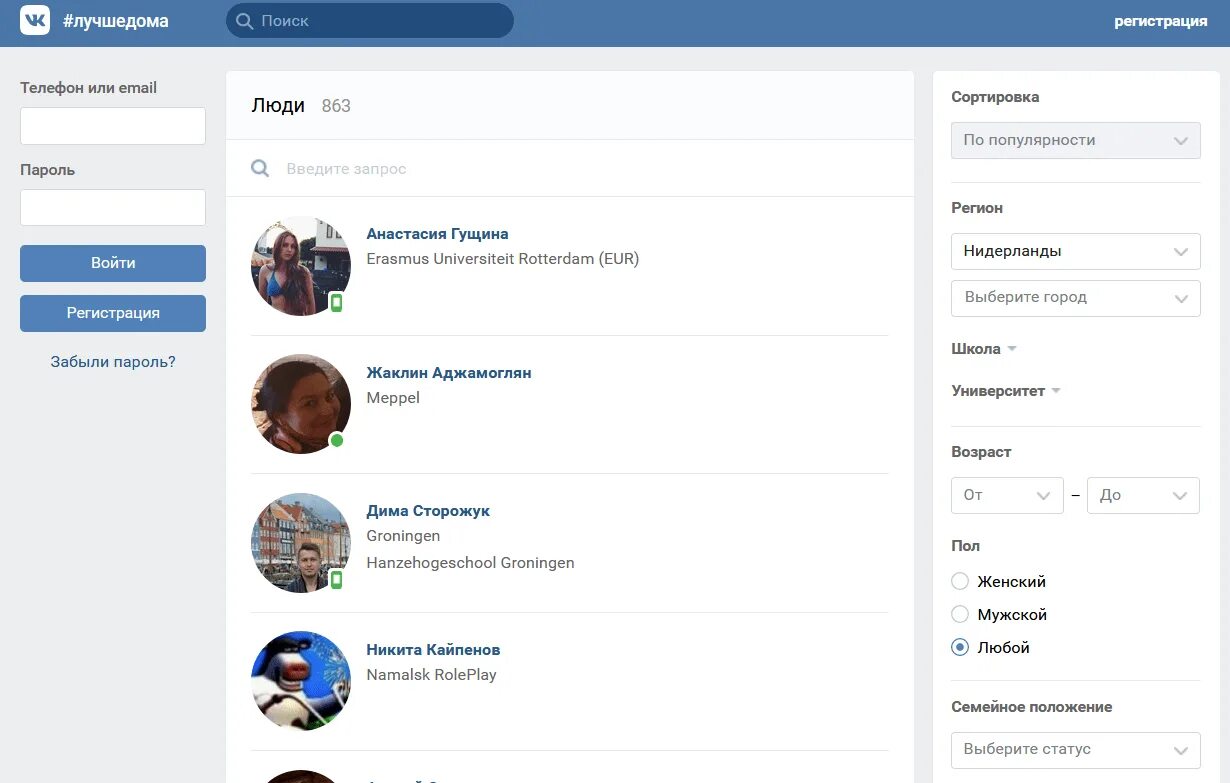Open the Нидерланды region dropdown
Image resolution: width=1230 pixels, height=783 pixels.
(x=1076, y=251)
